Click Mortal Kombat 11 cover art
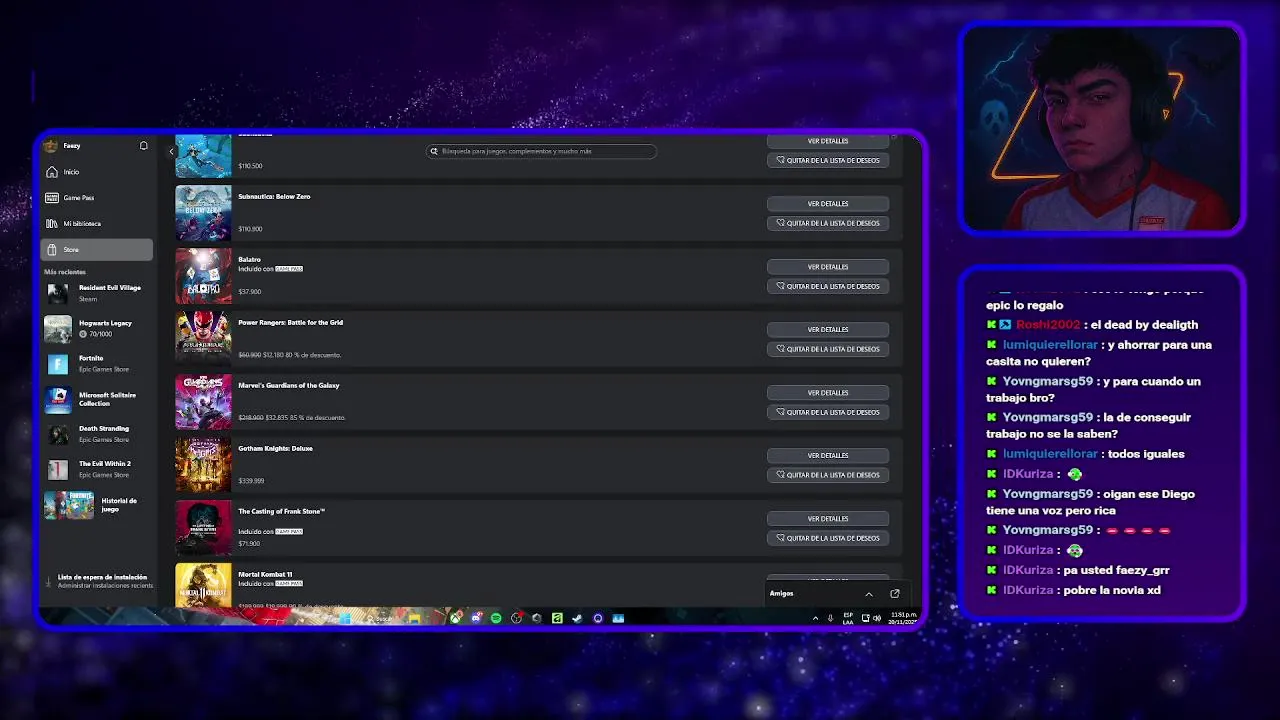 click(203, 585)
